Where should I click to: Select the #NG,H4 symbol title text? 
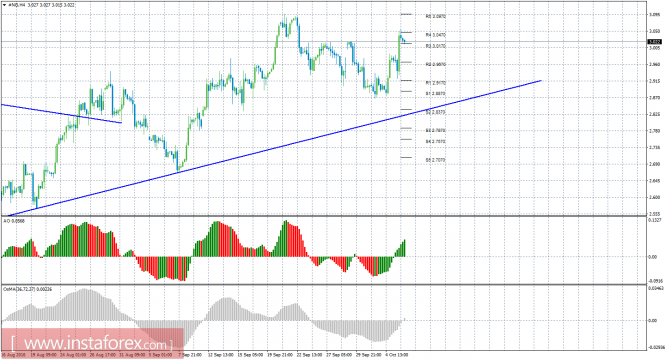17,5
